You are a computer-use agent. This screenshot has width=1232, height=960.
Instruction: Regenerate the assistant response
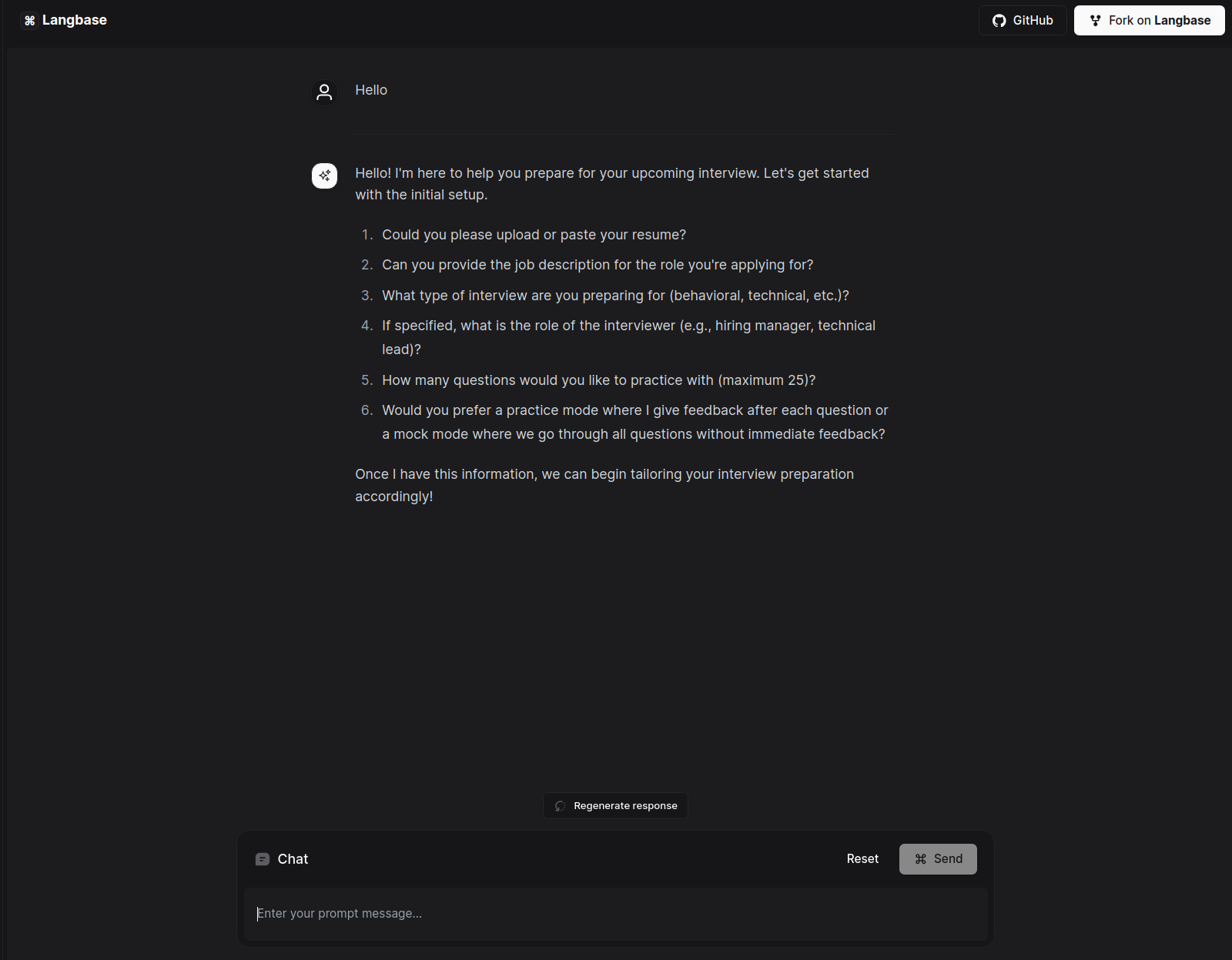click(615, 806)
